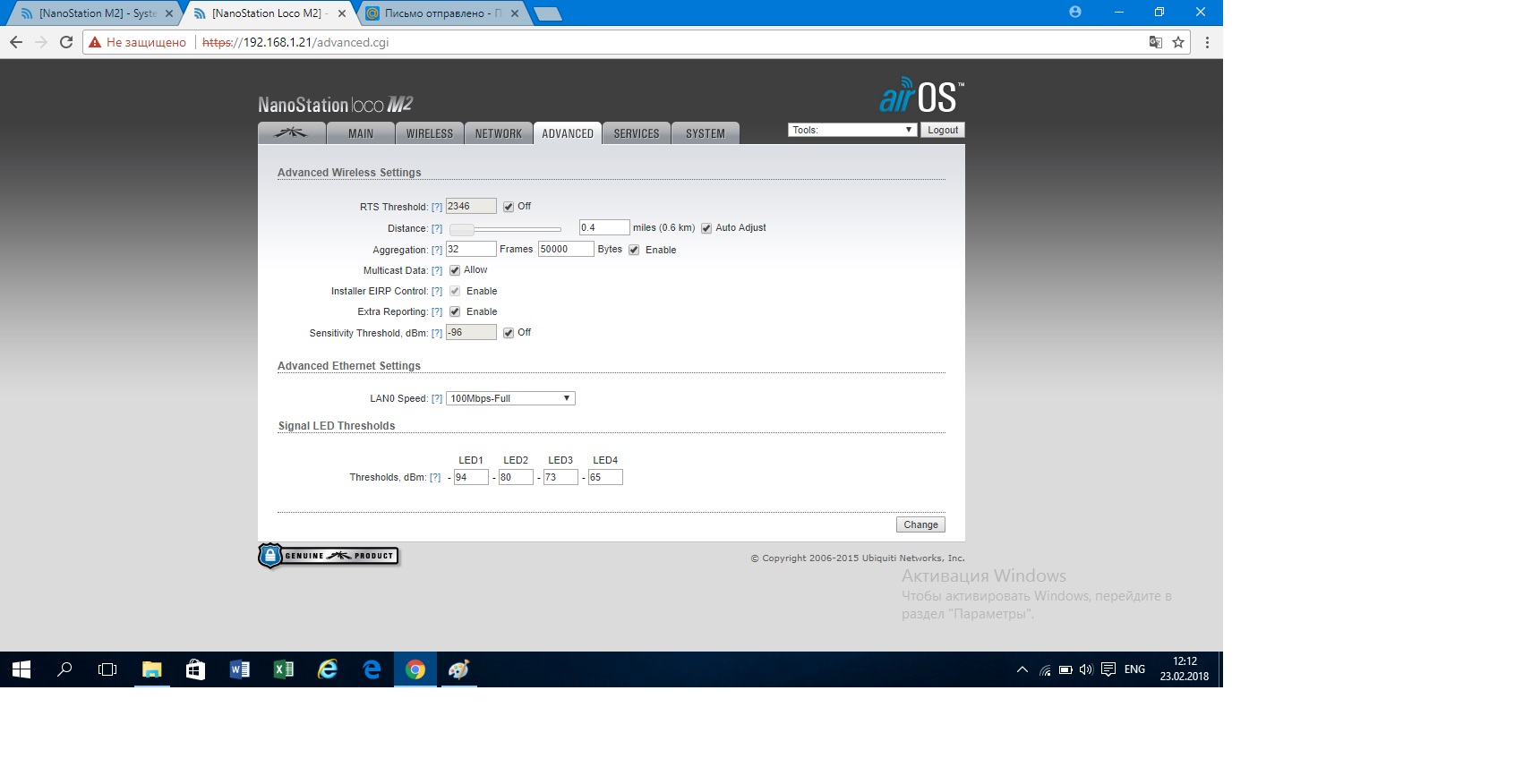The height and width of the screenshot is (784, 1540).
Task: Open Task View from taskbar
Action: [107, 669]
